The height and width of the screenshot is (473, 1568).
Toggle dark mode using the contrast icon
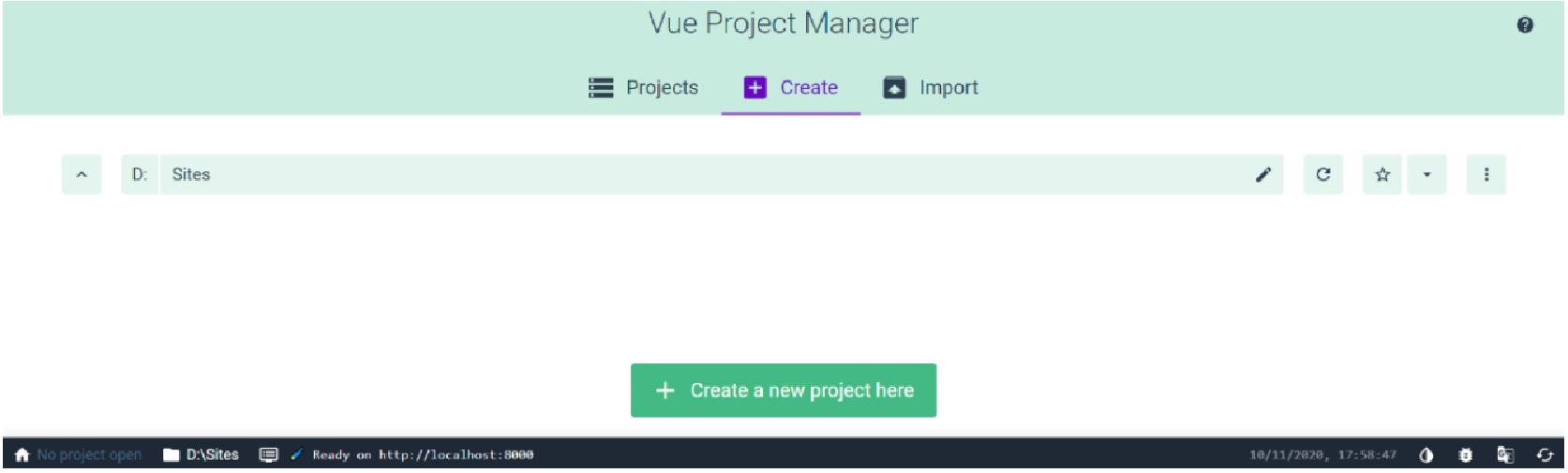coord(1426,455)
